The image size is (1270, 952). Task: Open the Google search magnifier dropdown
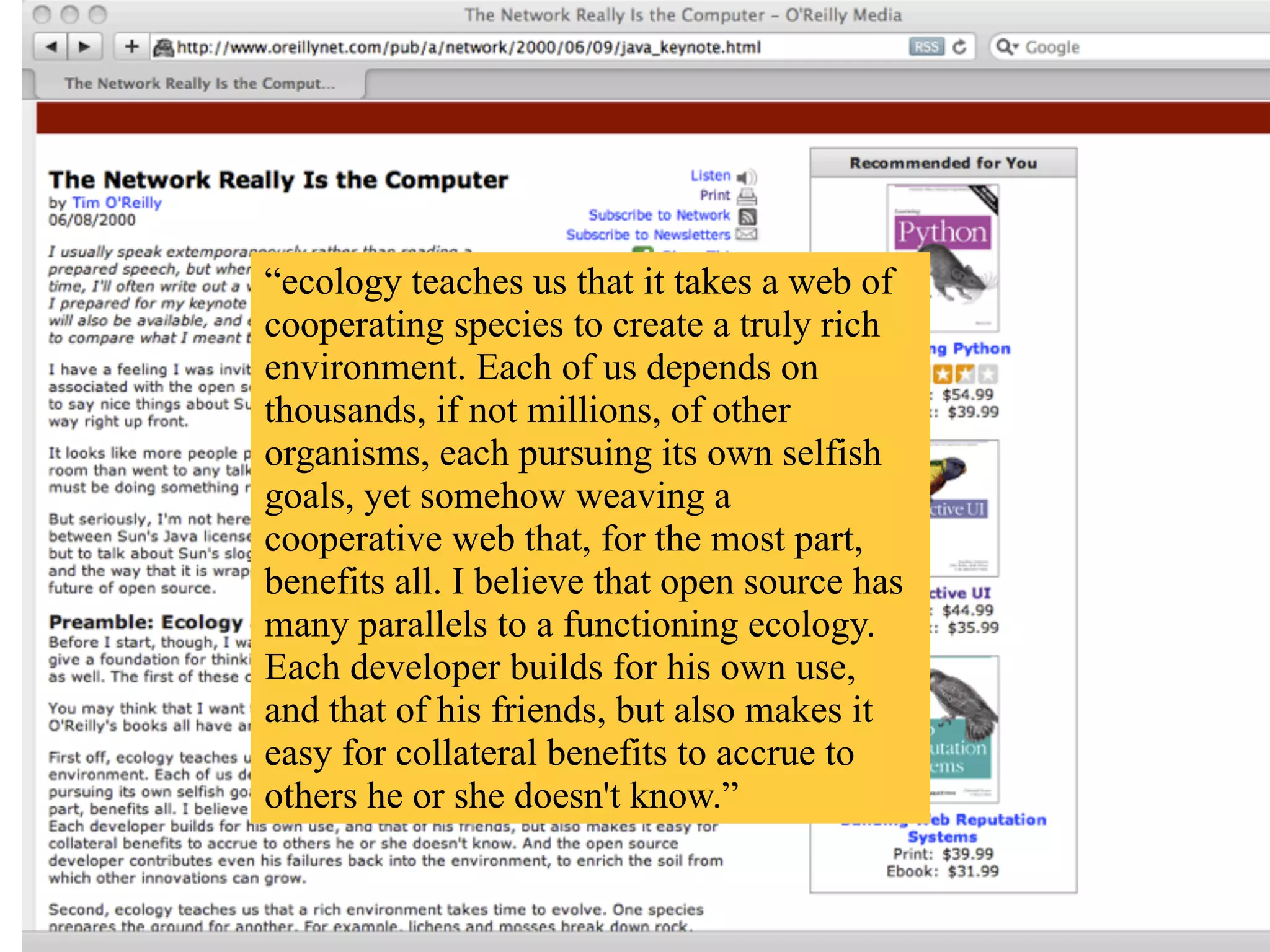[x=1006, y=46]
